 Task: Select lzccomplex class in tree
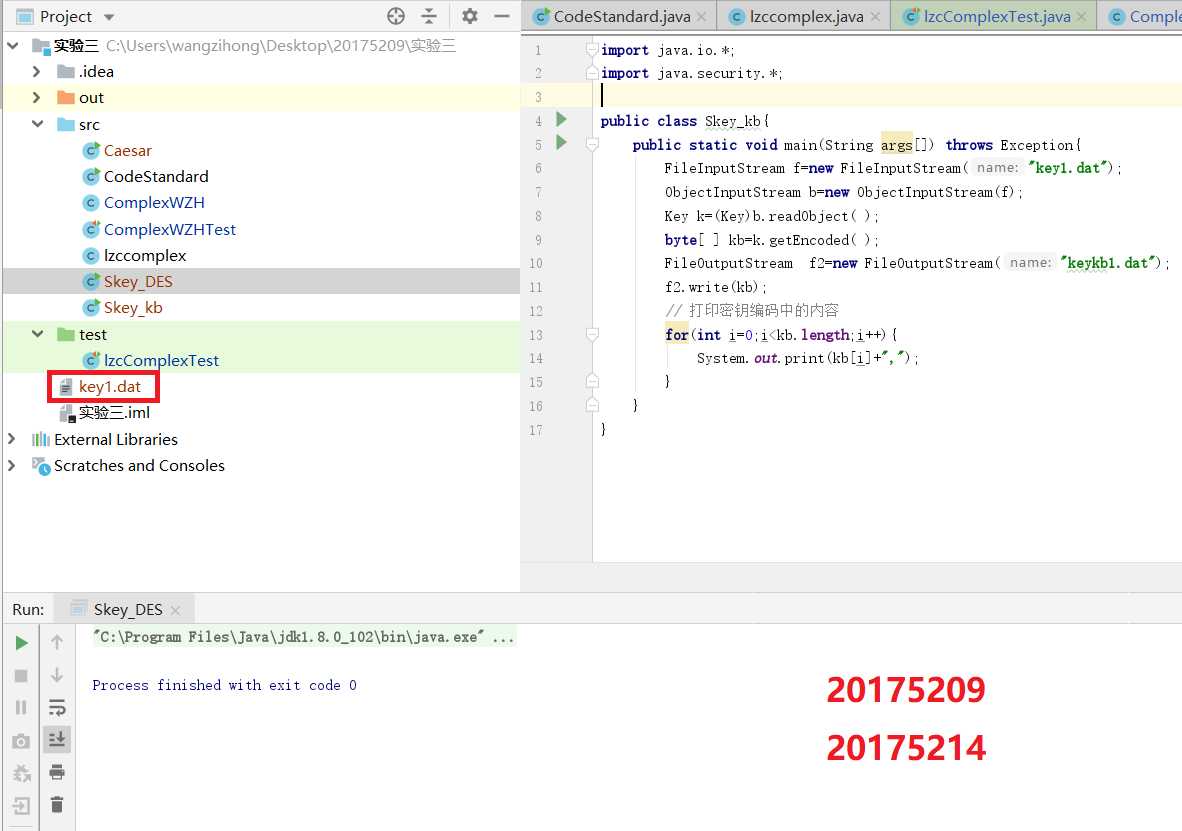(x=145, y=256)
